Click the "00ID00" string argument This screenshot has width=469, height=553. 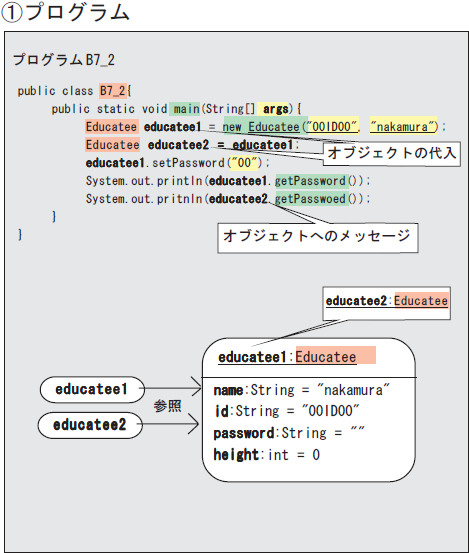tap(333, 127)
